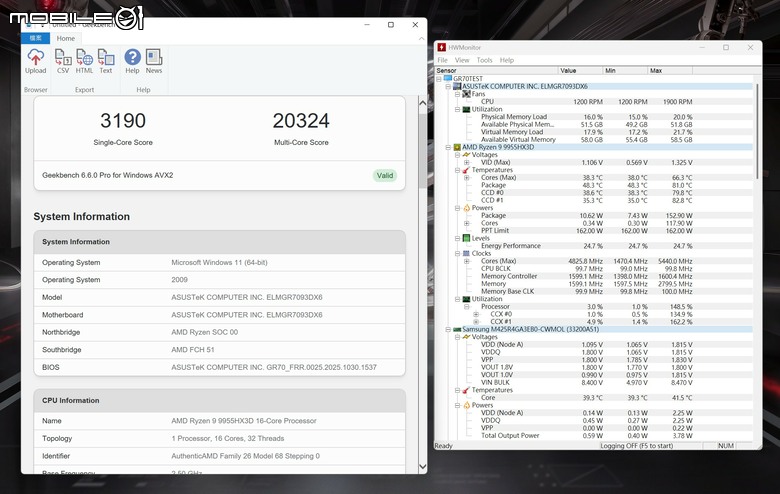Select the VIN BULK voltage row

tap(594, 383)
